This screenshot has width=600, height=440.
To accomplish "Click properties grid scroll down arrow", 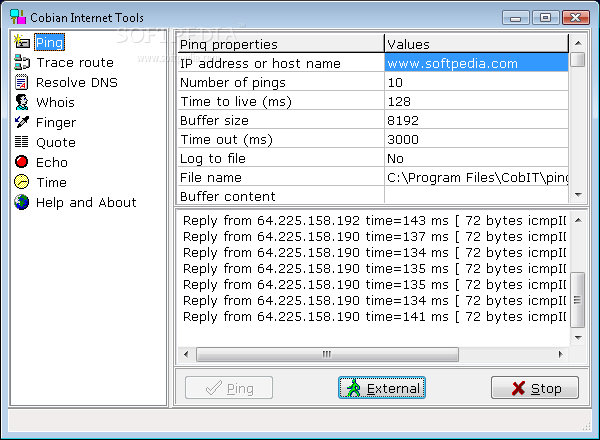I will [578, 195].
